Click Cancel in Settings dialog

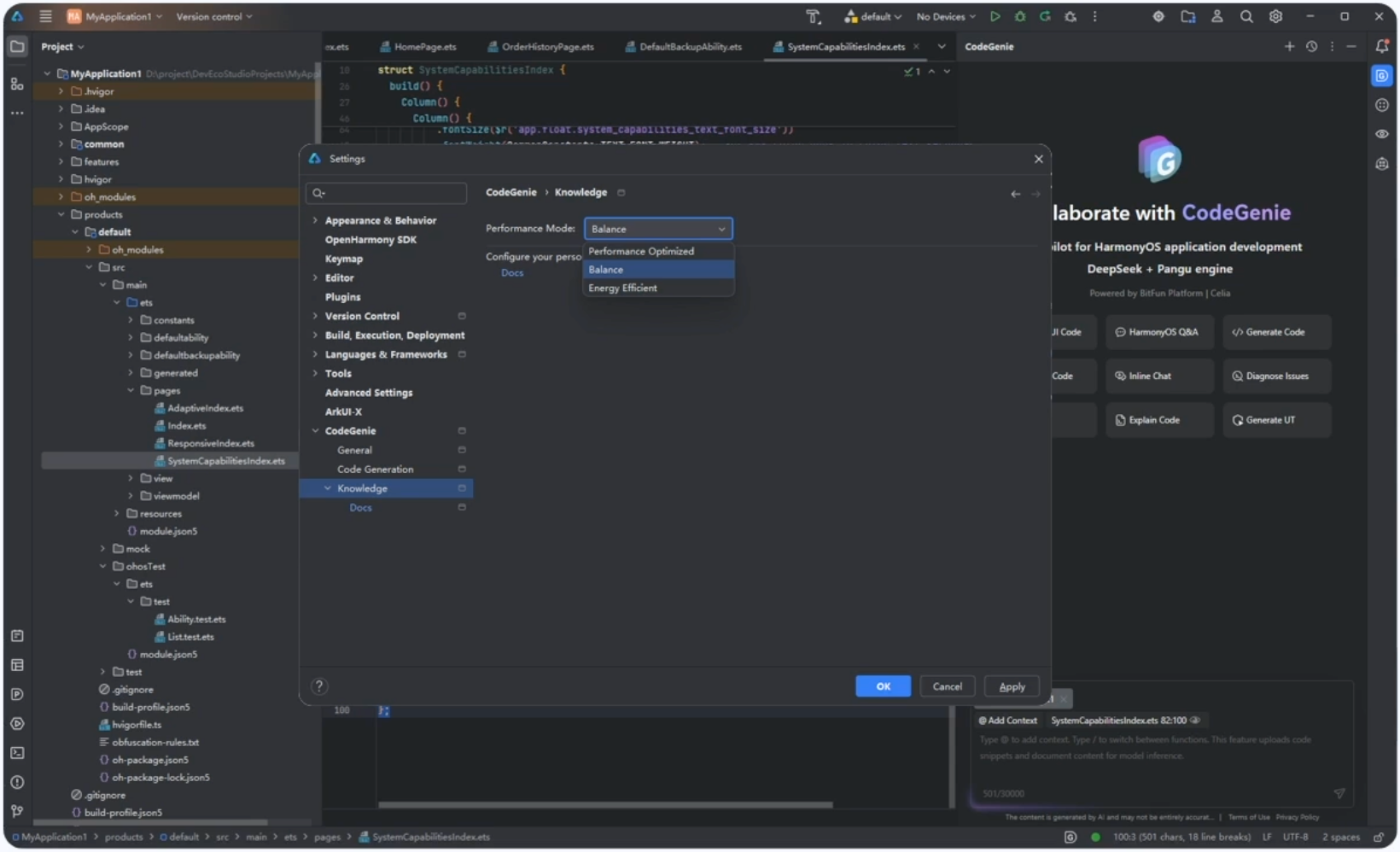[947, 686]
